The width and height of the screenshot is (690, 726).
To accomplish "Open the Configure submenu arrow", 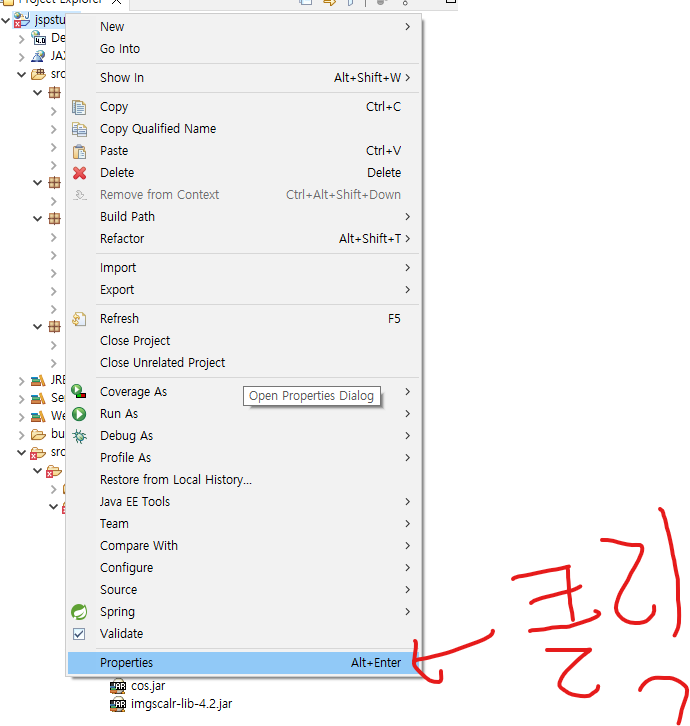I will [x=408, y=568].
